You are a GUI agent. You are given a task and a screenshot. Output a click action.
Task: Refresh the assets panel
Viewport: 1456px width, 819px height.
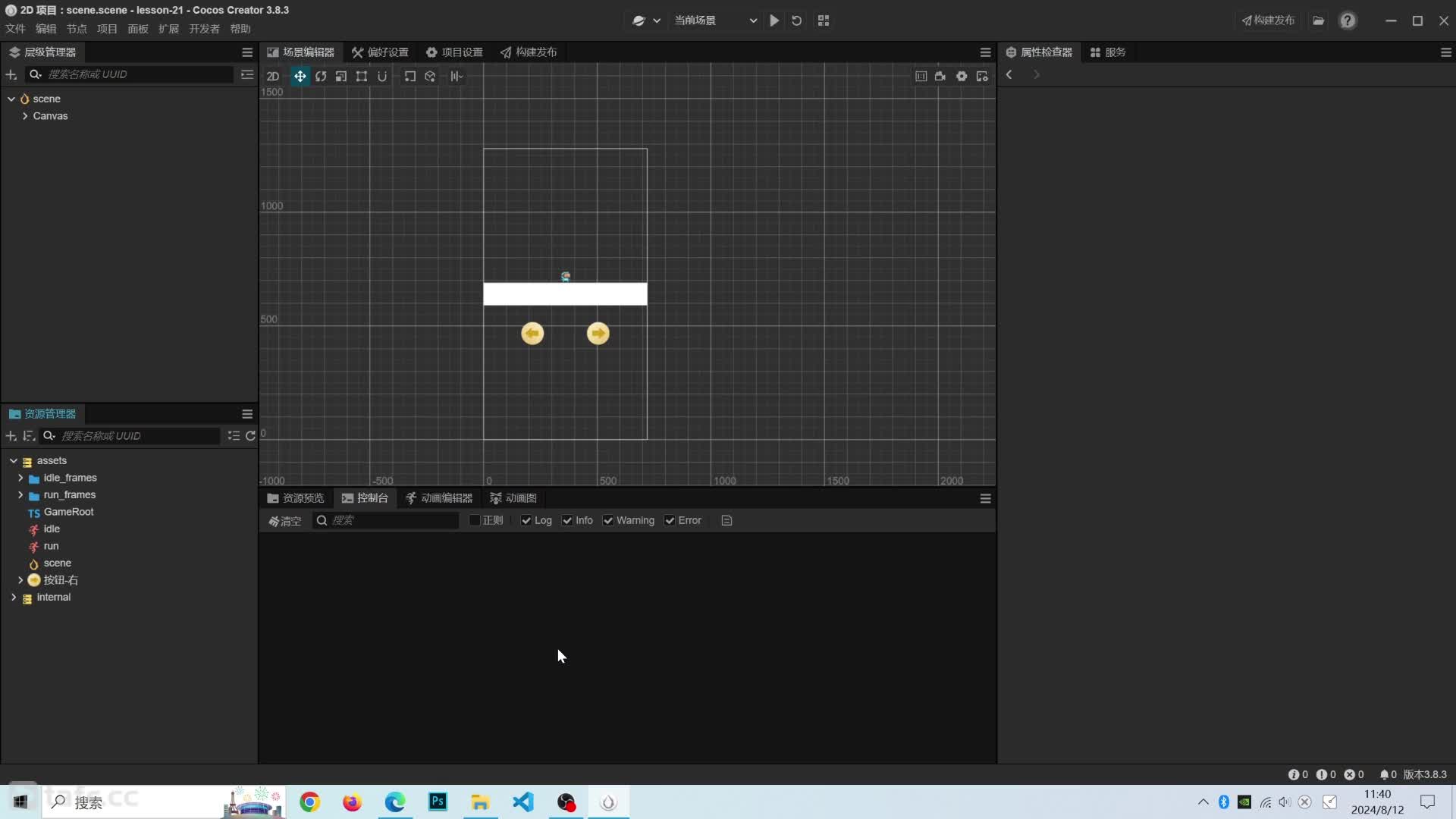pyautogui.click(x=250, y=436)
